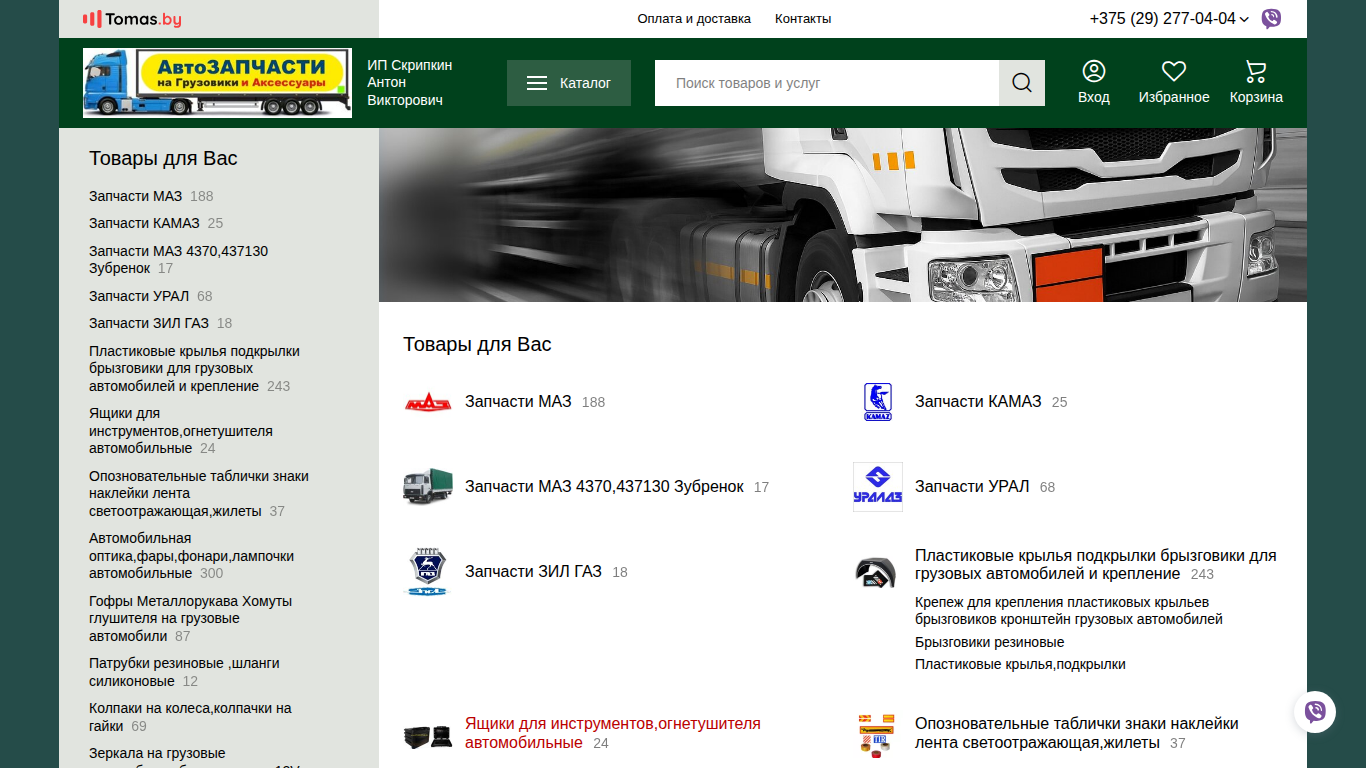The height and width of the screenshot is (768, 1366).
Task: Click the search magnifier button
Action: click(x=1022, y=83)
